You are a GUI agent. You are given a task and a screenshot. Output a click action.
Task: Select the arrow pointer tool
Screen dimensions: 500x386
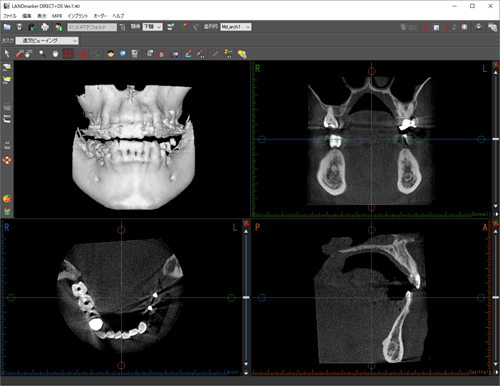coord(7,54)
